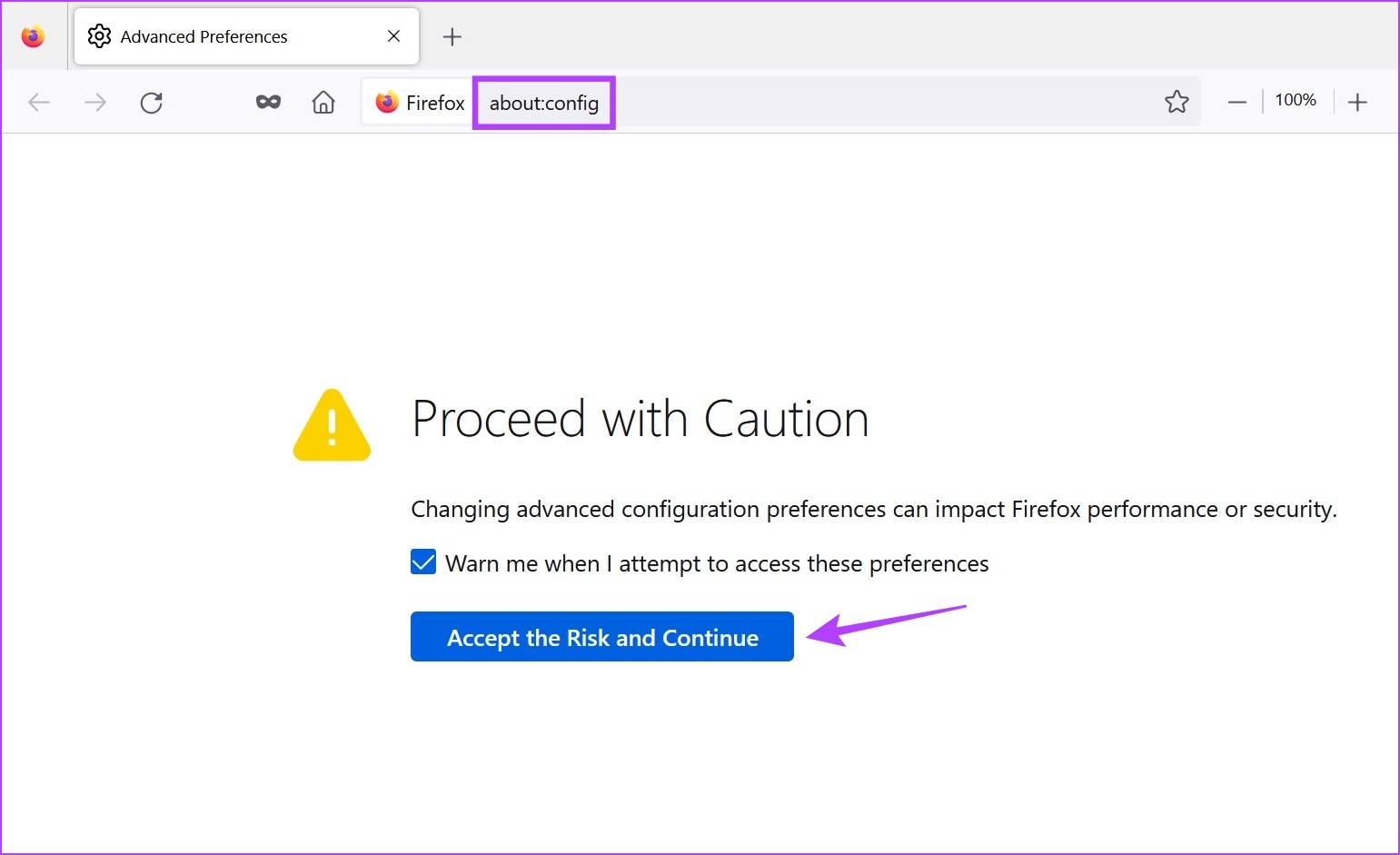The height and width of the screenshot is (855, 1400).
Task: Click the zoom out minus control
Action: click(x=1236, y=102)
